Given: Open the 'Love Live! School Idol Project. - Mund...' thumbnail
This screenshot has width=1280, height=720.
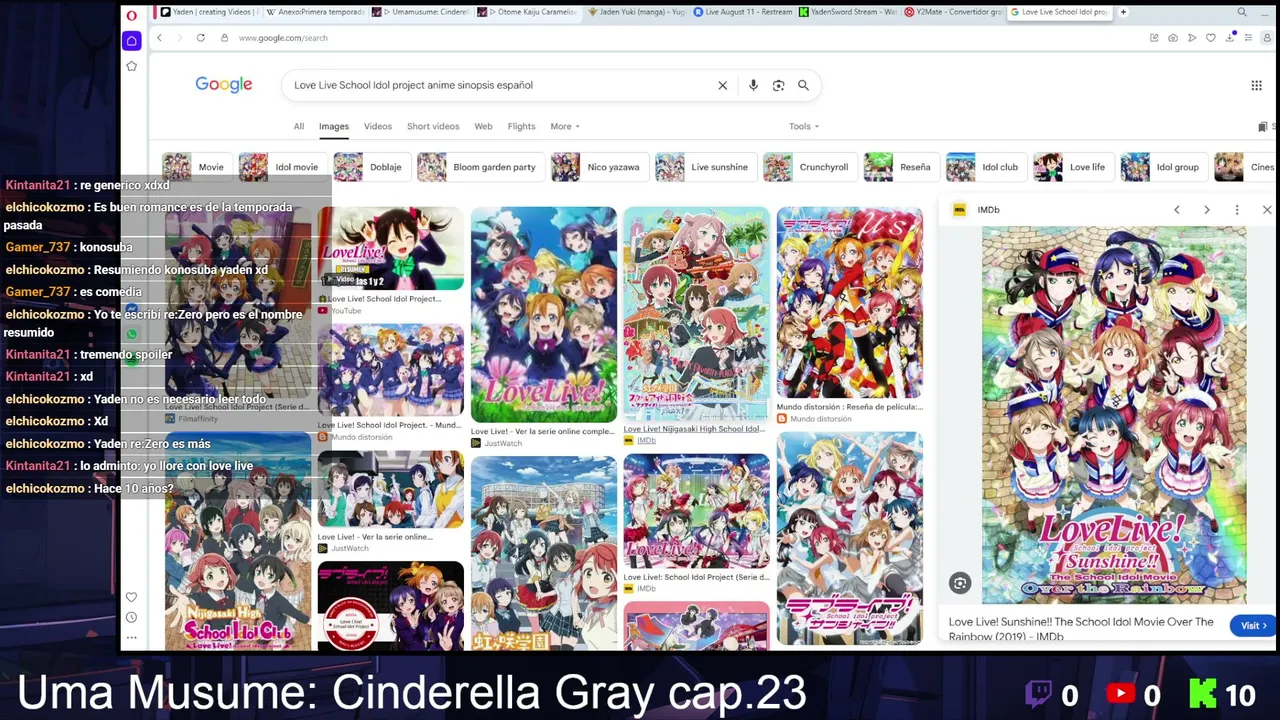Looking at the screenshot, I should coord(391,369).
